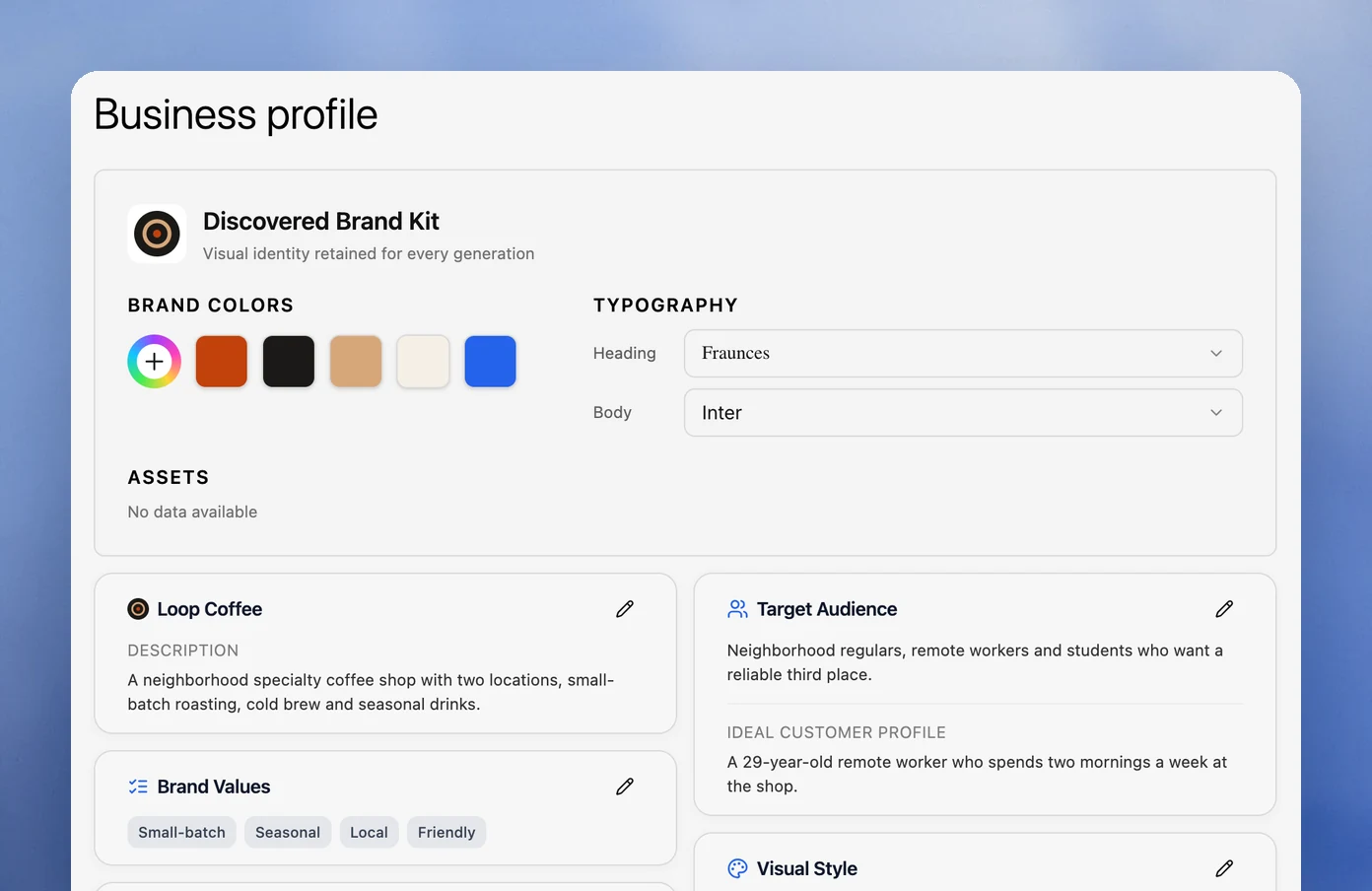The height and width of the screenshot is (891, 1372).
Task: Click the Loop Coffee description paragraph
Action: (x=371, y=692)
